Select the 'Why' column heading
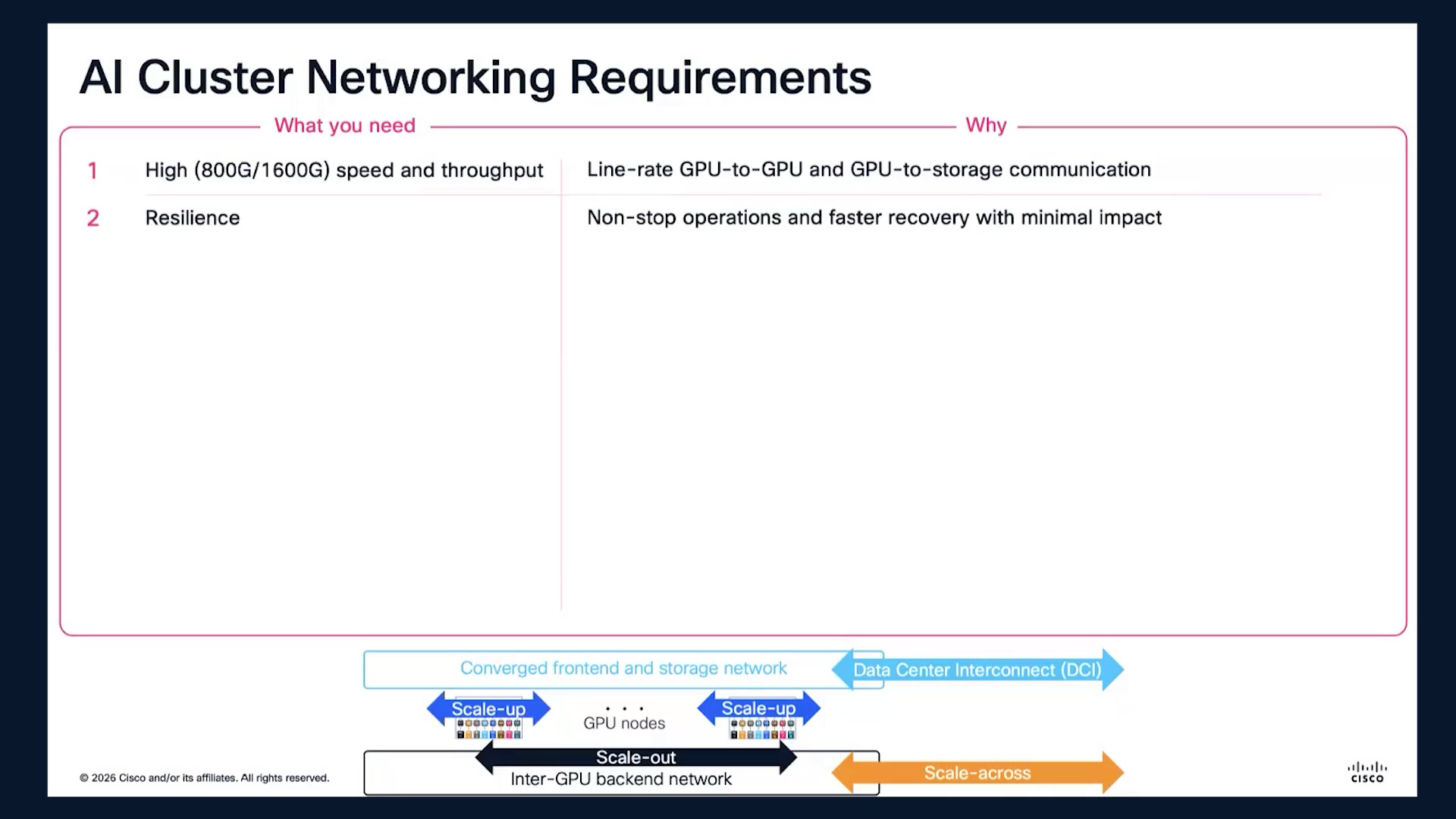This screenshot has height=819, width=1456. point(986,124)
